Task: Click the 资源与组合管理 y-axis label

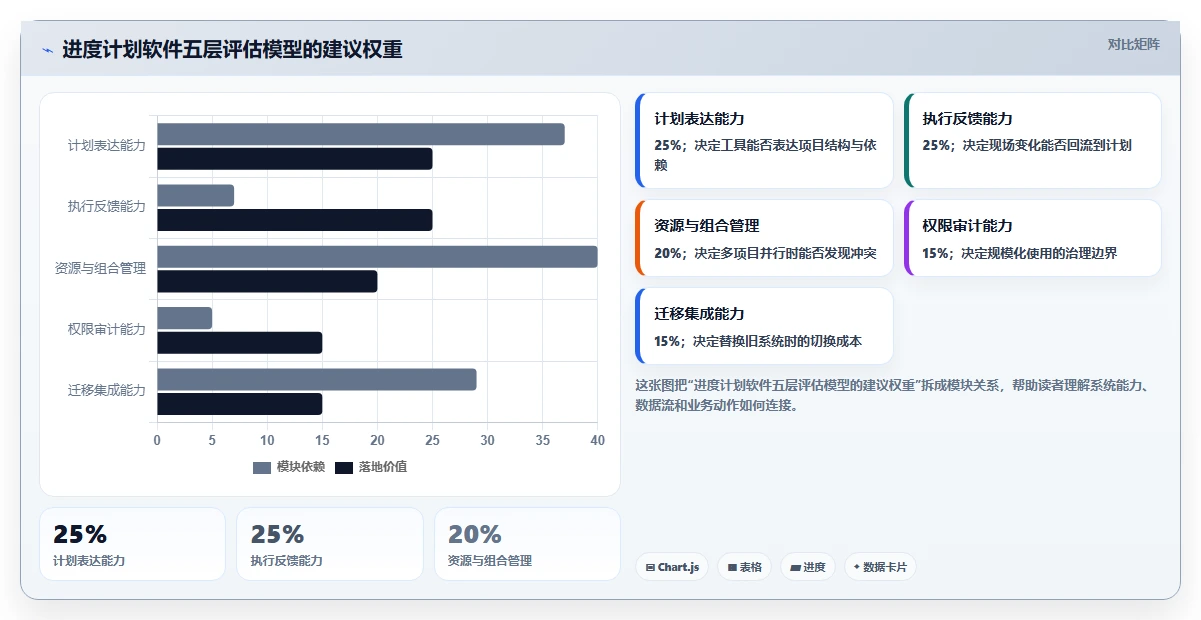Action: point(100,268)
